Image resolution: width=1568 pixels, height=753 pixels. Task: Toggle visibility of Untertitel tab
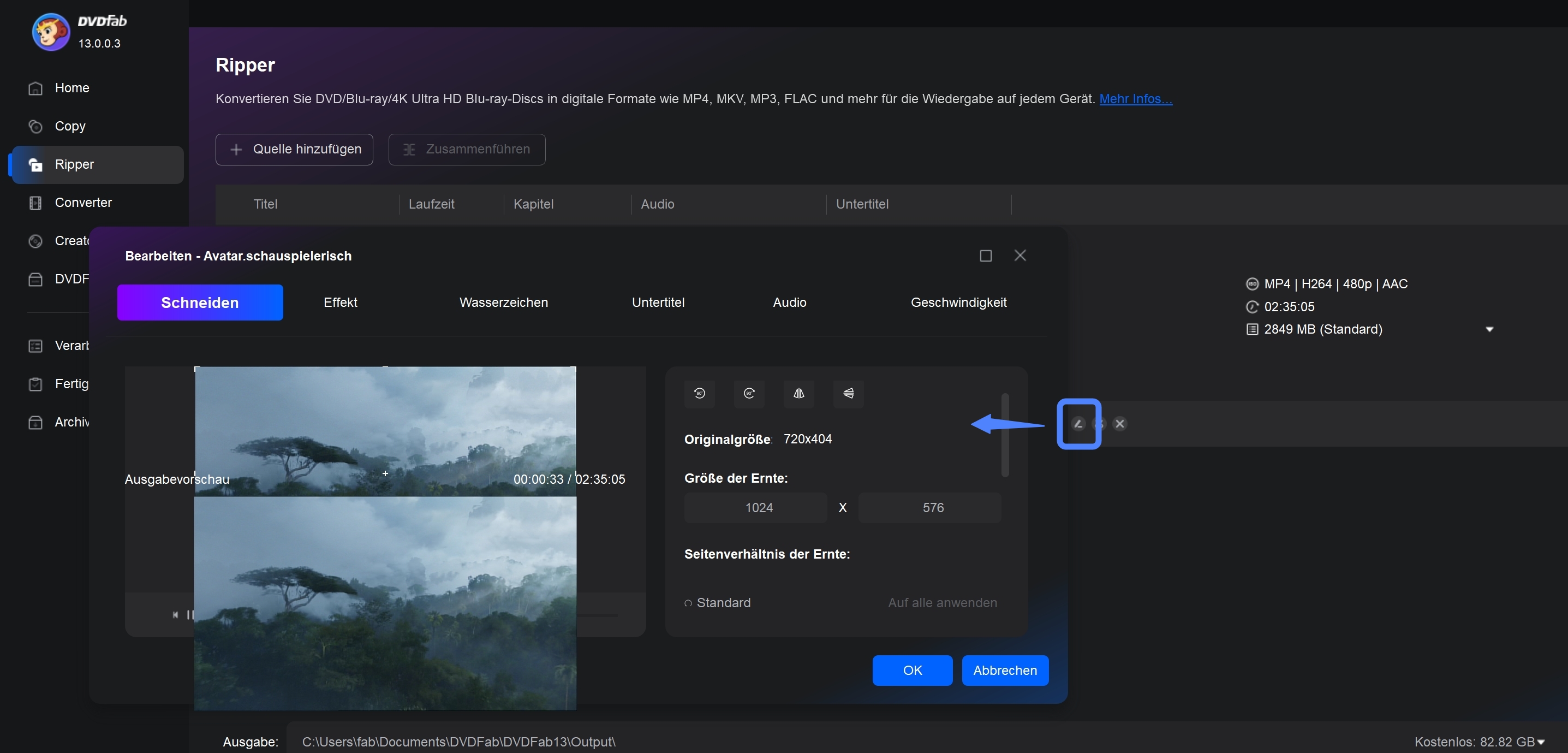658,302
